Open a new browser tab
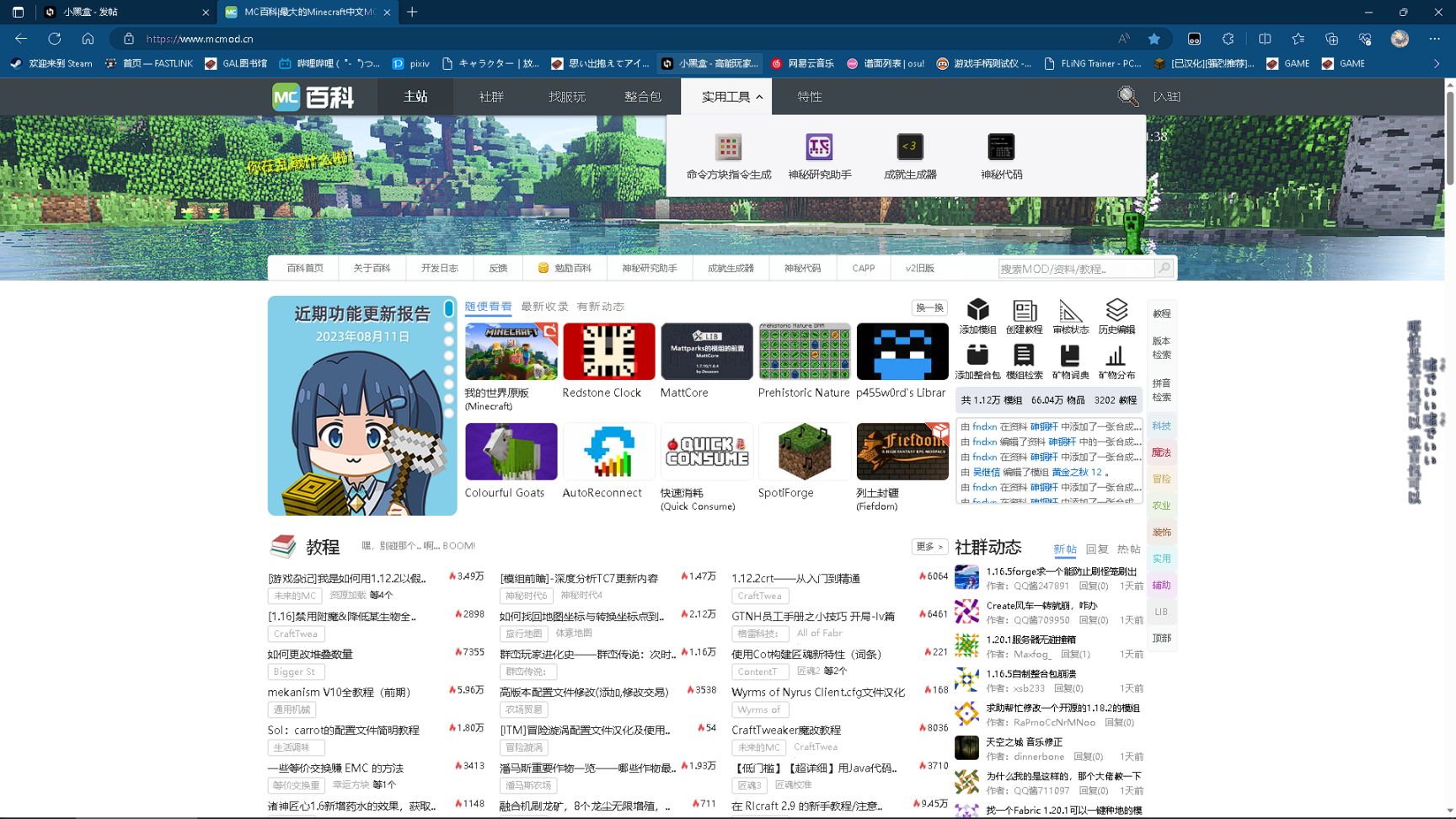This screenshot has width=1456, height=819. [412, 12]
